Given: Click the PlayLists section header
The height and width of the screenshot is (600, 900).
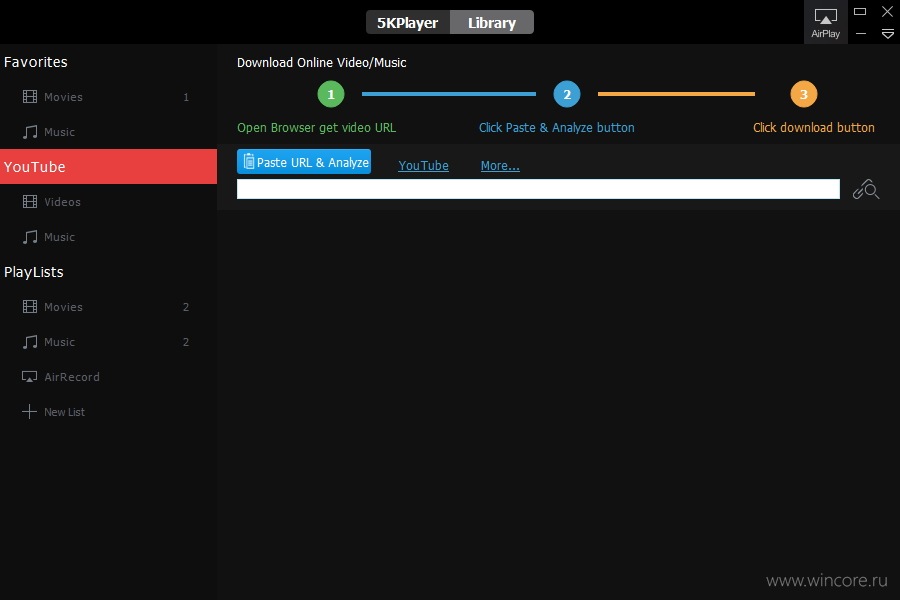Looking at the screenshot, I should [x=34, y=272].
